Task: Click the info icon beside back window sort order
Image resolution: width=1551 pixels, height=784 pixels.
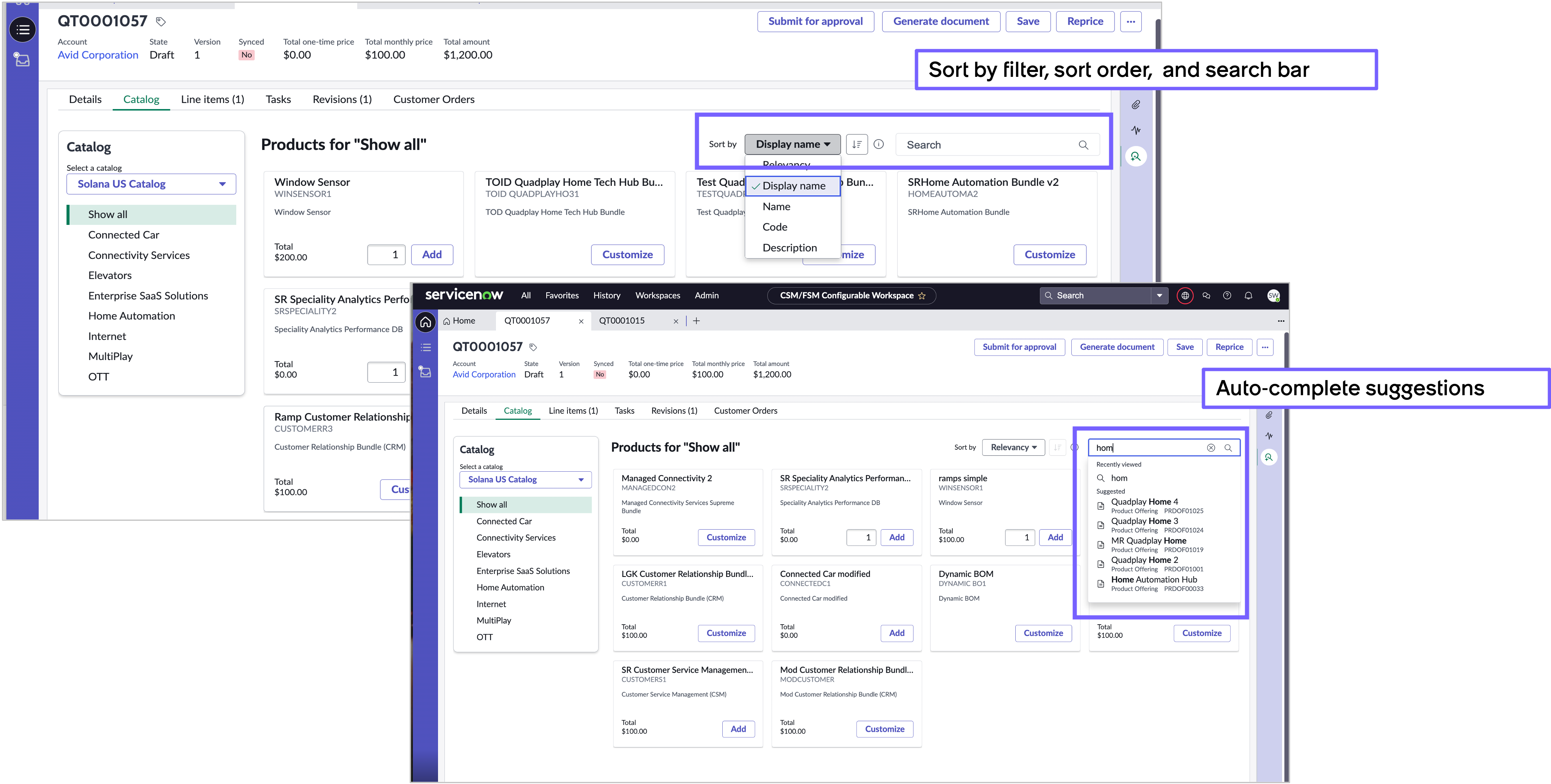Action: click(878, 145)
